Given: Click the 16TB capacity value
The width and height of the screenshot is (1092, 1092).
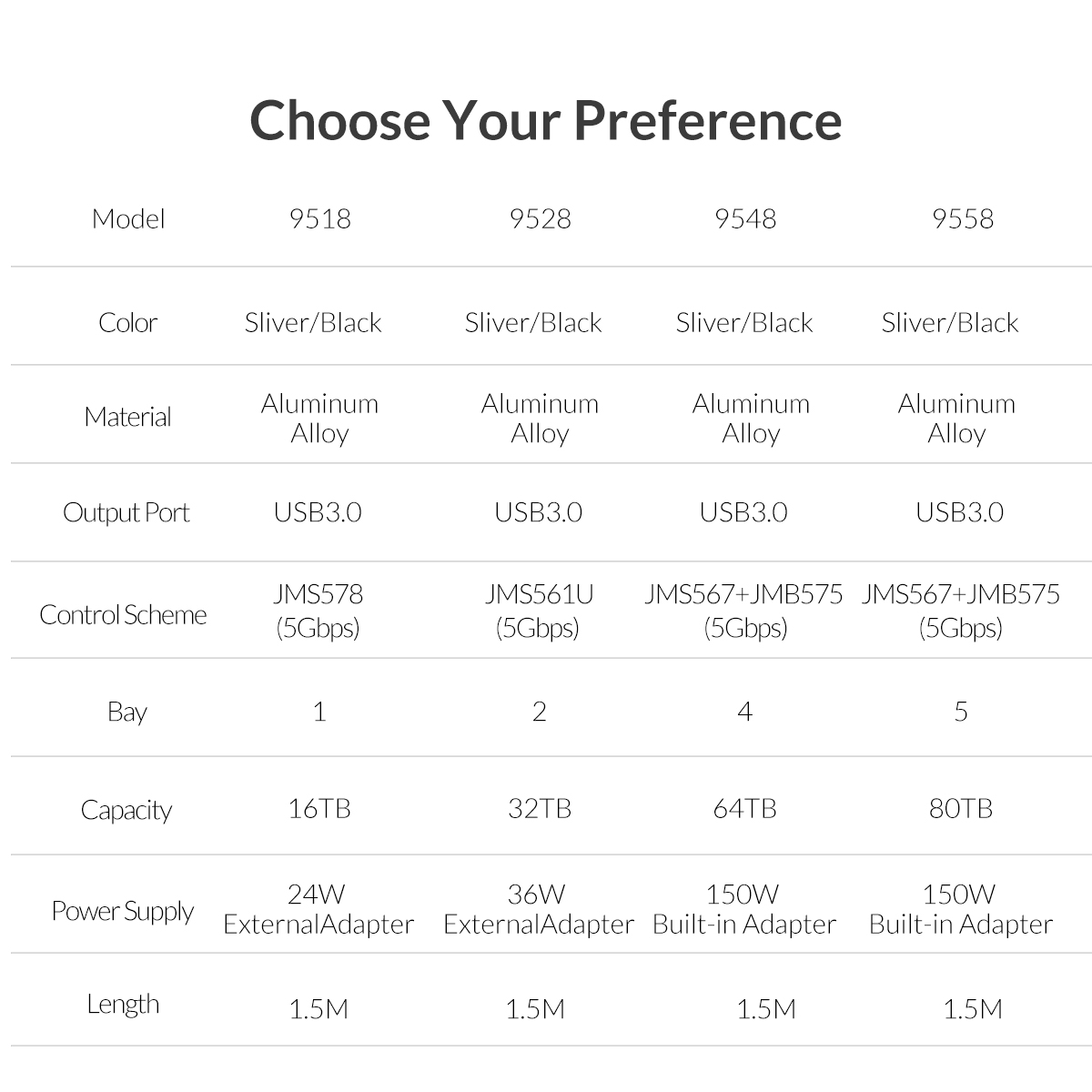Looking at the screenshot, I should pos(318,809).
